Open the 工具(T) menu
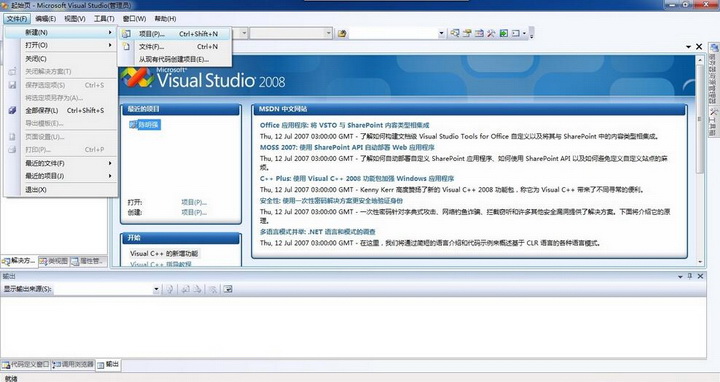Image resolution: width=720 pixels, height=382 pixels. coord(104,19)
